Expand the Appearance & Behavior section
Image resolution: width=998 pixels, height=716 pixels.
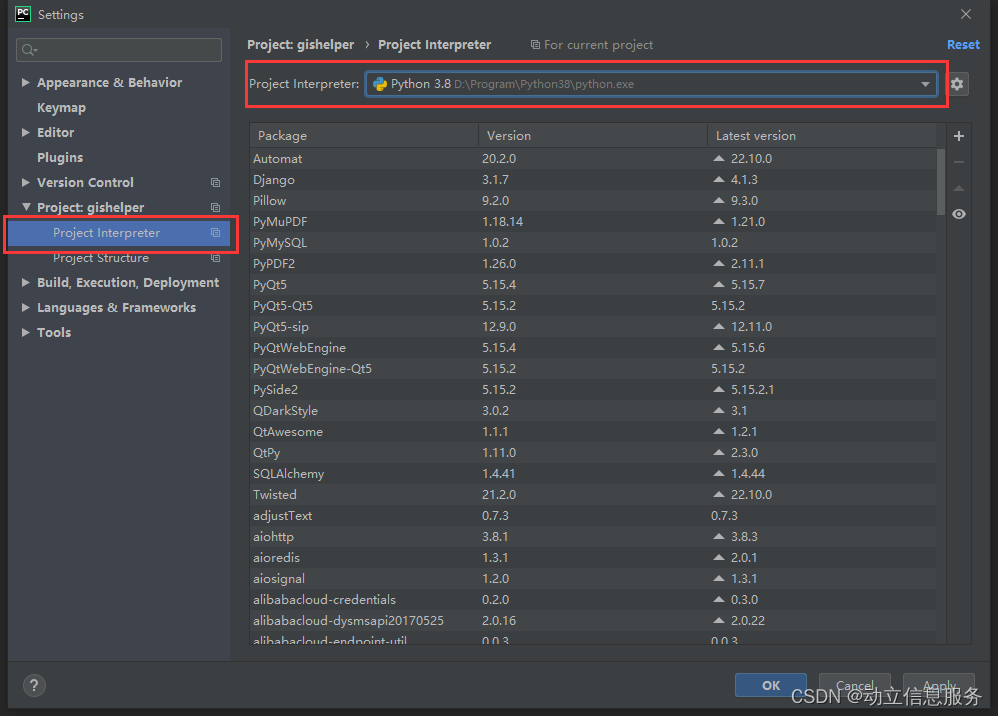coord(25,82)
